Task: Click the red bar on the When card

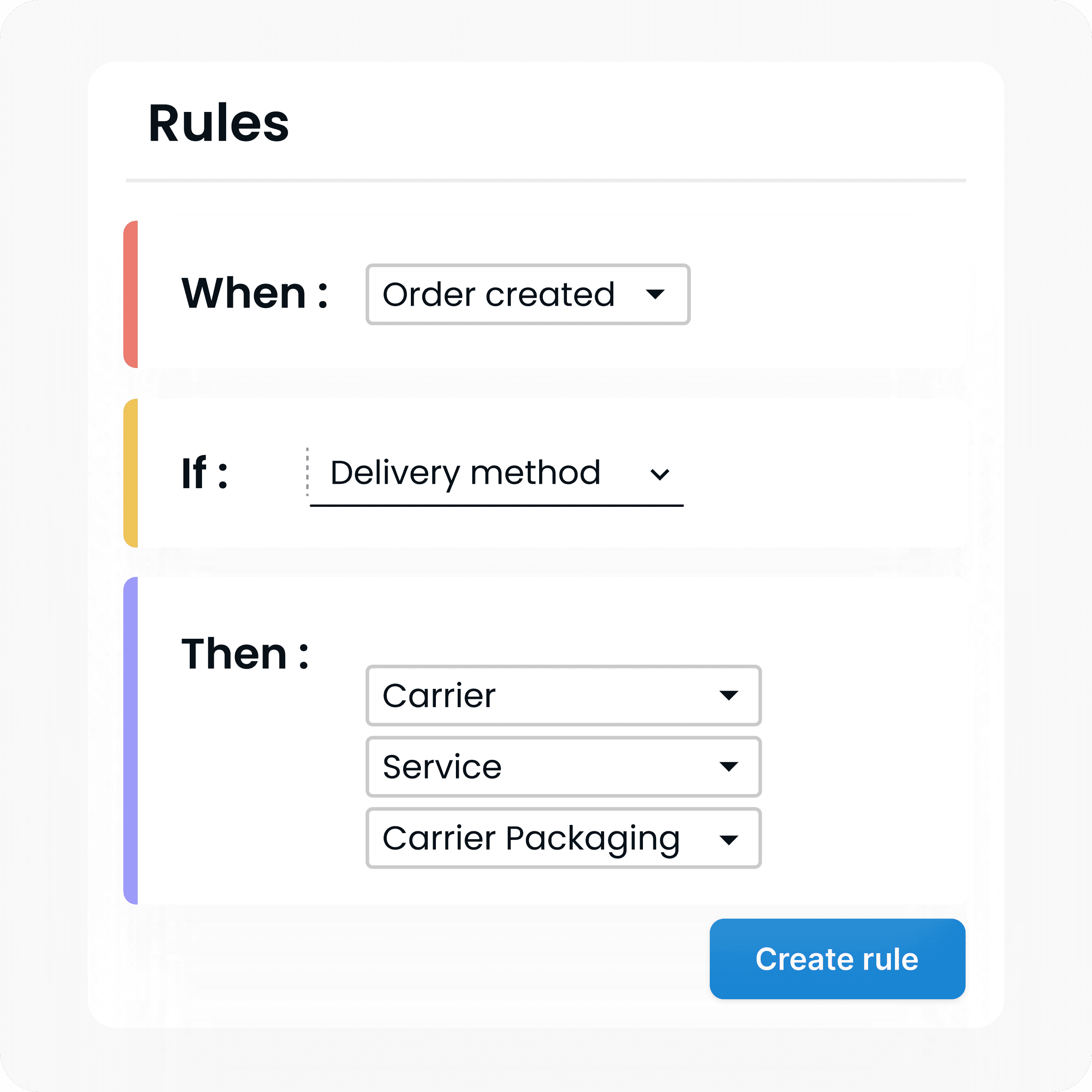Action: tap(131, 294)
